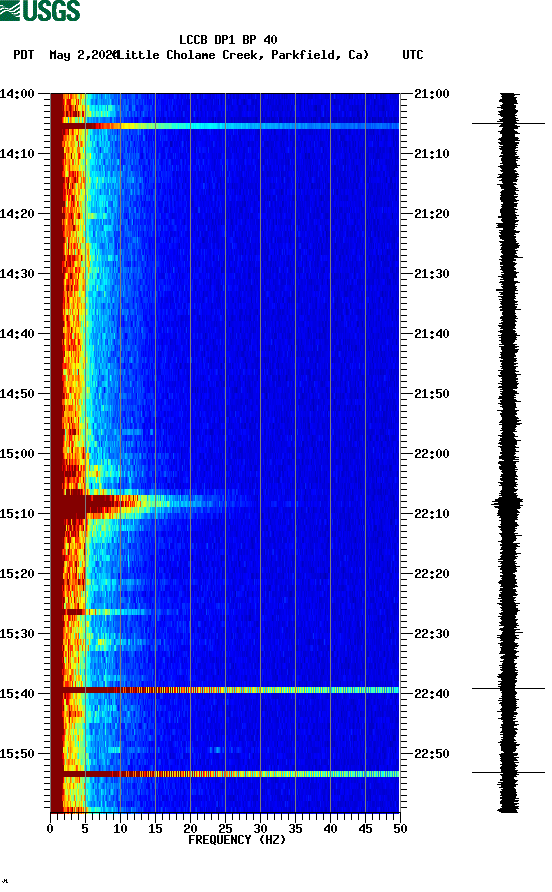Click the '15:10' PDT time label
Image resolution: width=552 pixels, height=892 pixels.
(17, 514)
